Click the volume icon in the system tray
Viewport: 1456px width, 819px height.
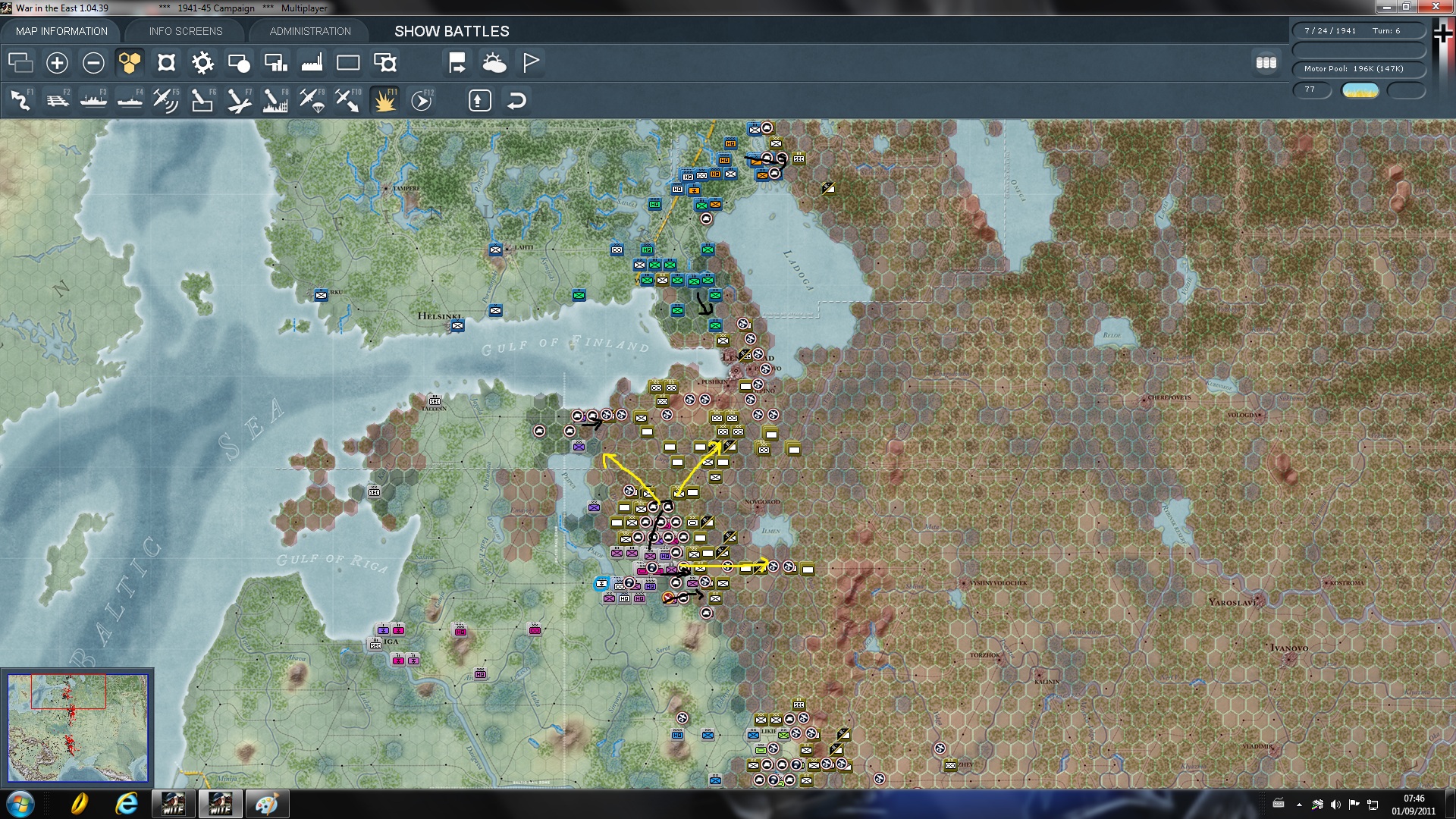tap(1335, 805)
